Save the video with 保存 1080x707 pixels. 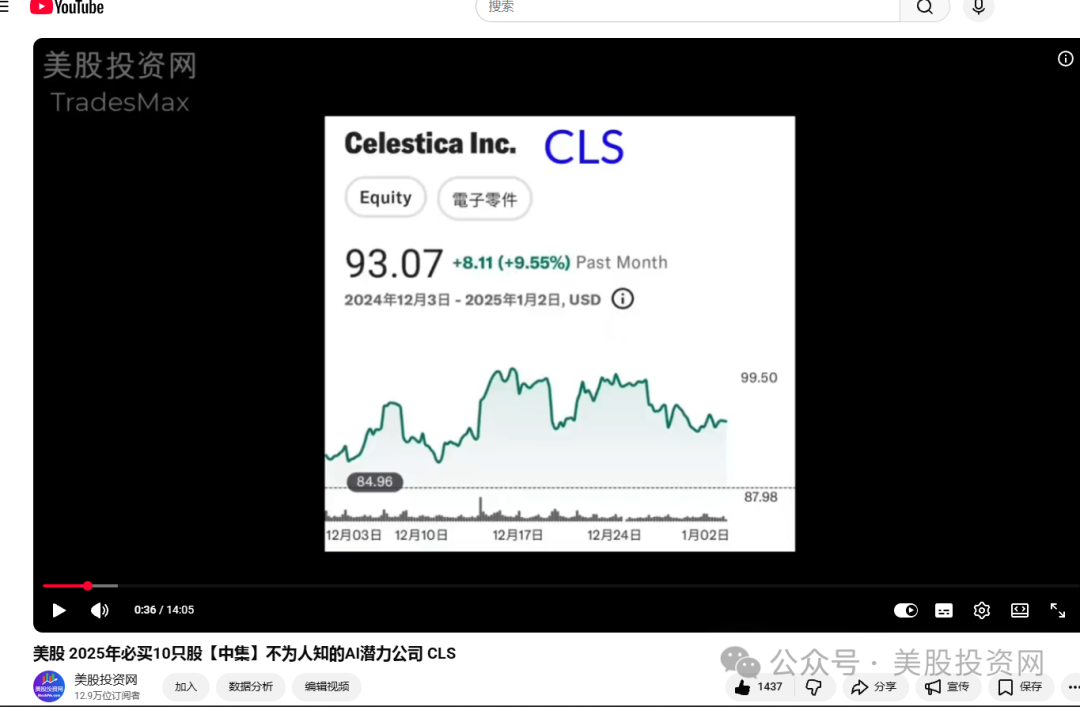pos(1020,687)
